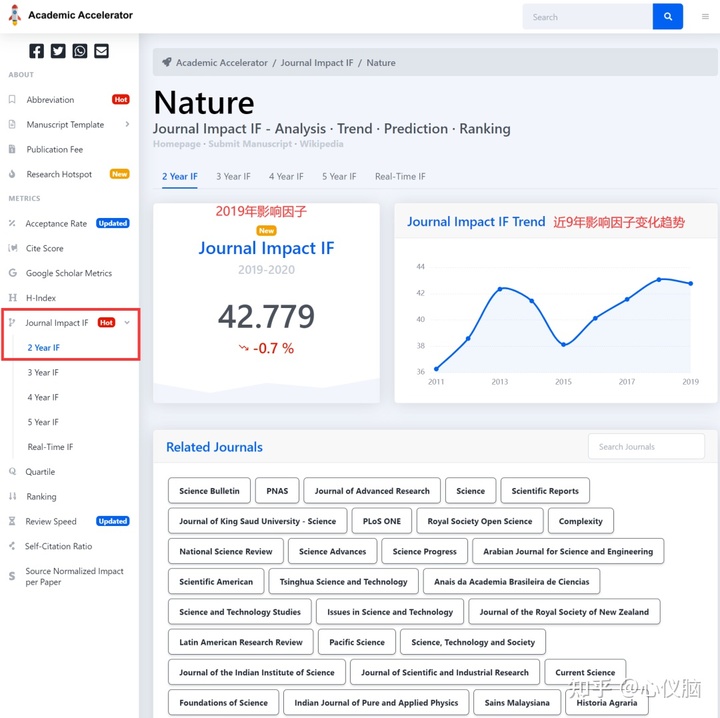
Task: Share via the WhatsApp icon
Action: pyautogui.click(x=79, y=51)
